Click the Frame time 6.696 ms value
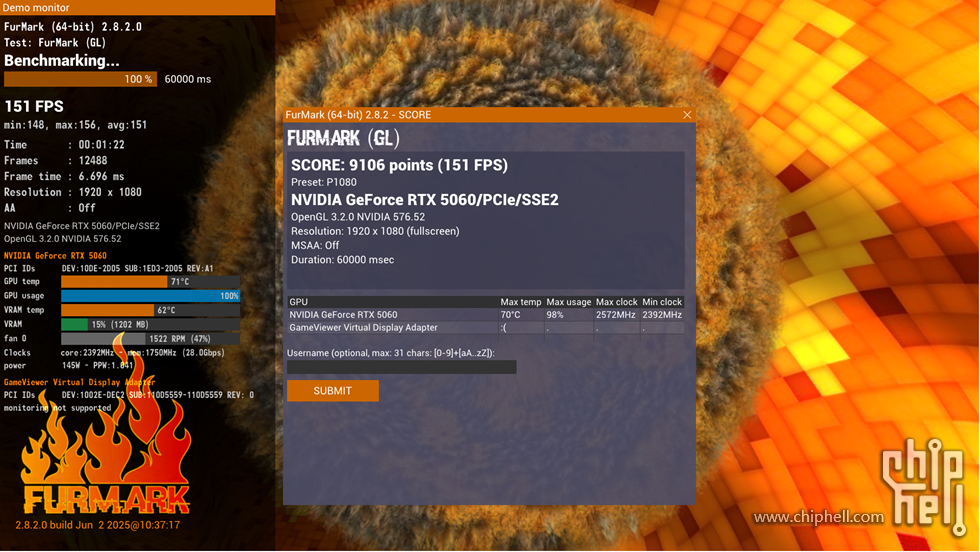 point(101,177)
